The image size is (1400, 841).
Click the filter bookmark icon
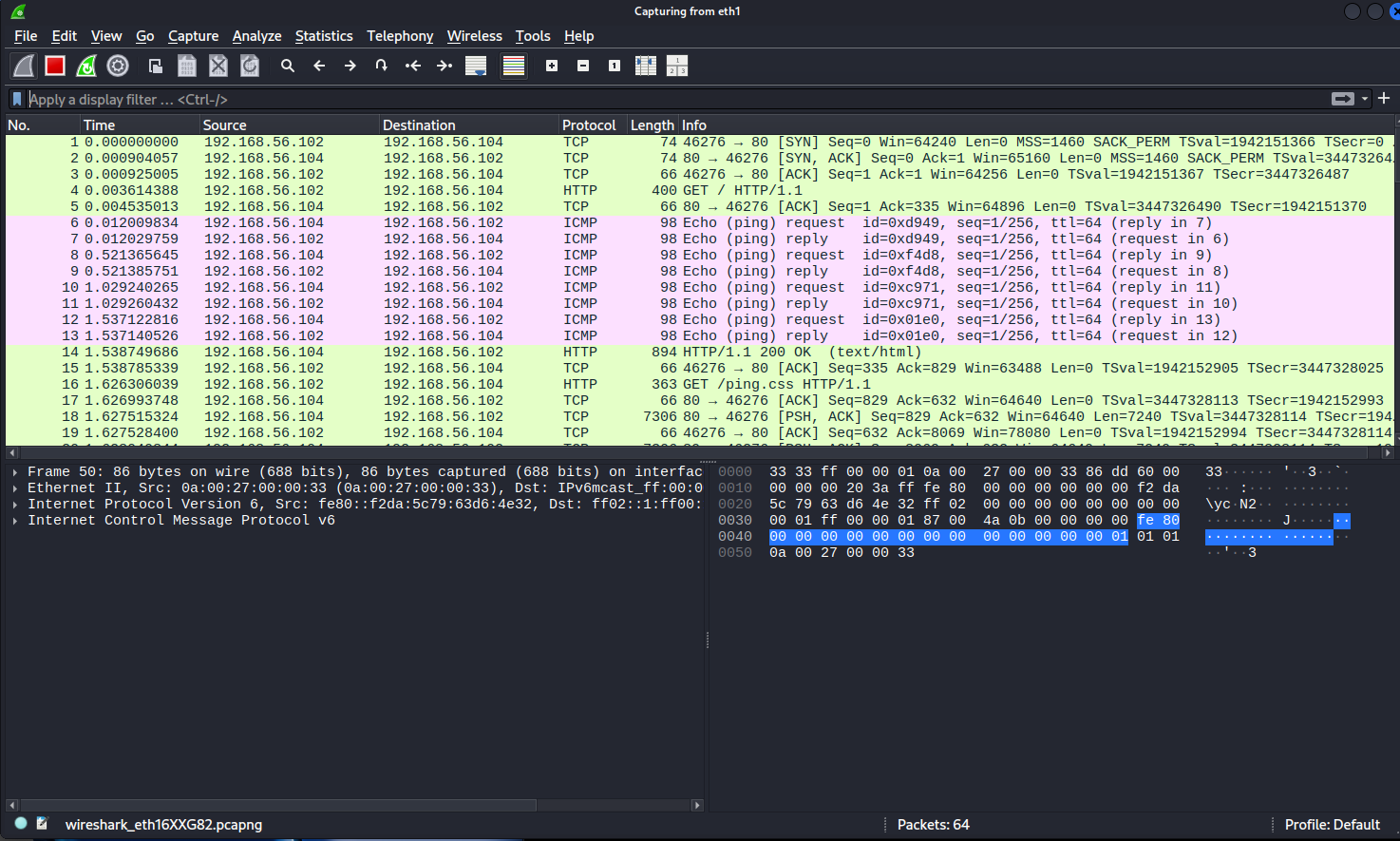tap(17, 99)
